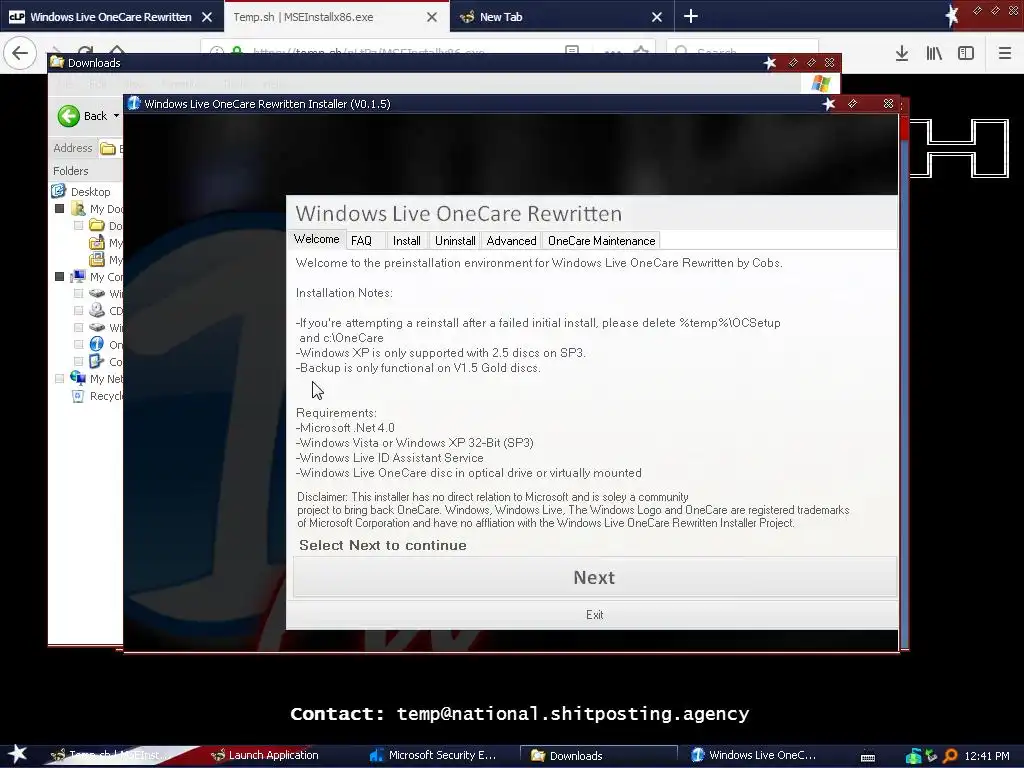
Task: Click the green Back arrow in Downloads window
Action: (69, 116)
